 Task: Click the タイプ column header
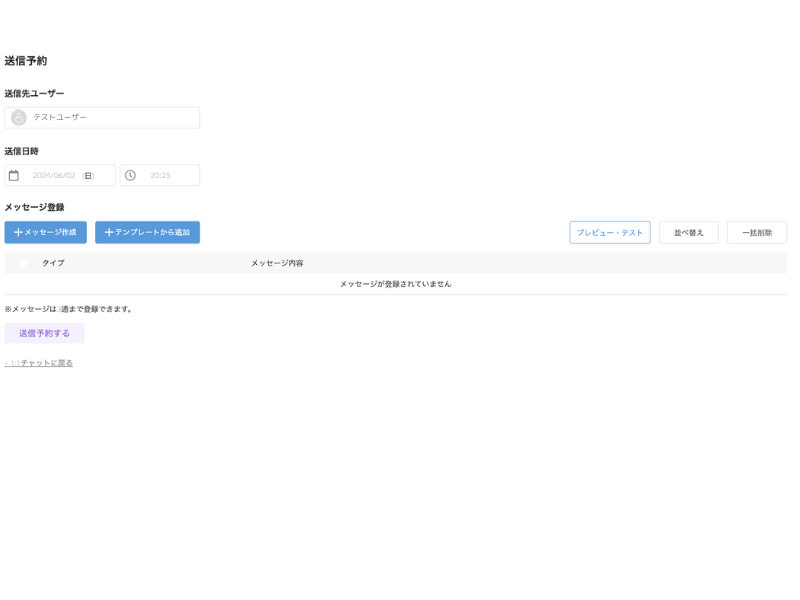click(x=53, y=263)
